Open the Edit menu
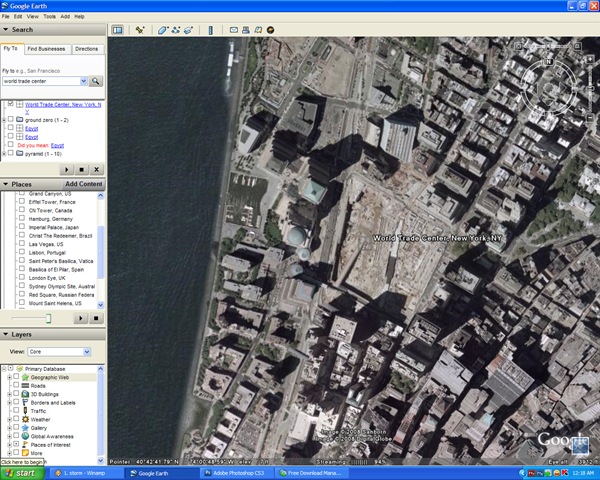600x480 pixels. [x=18, y=16]
